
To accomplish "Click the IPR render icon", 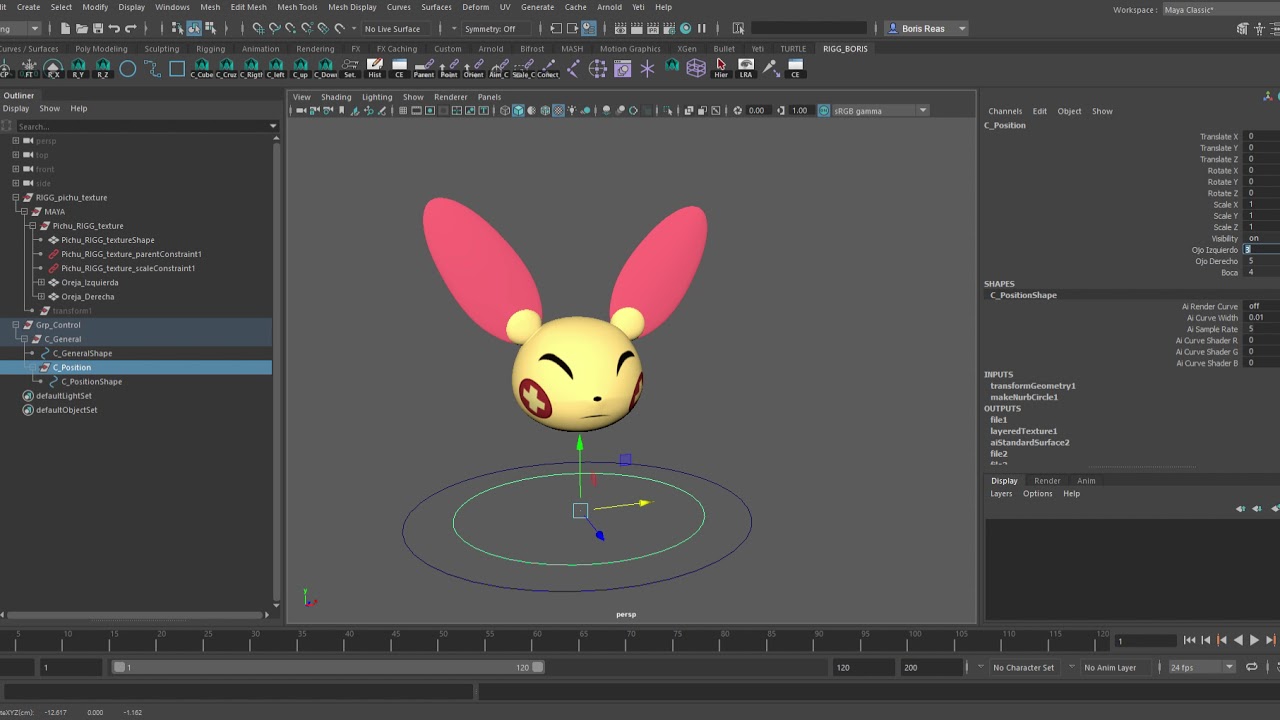I will point(652,28).
